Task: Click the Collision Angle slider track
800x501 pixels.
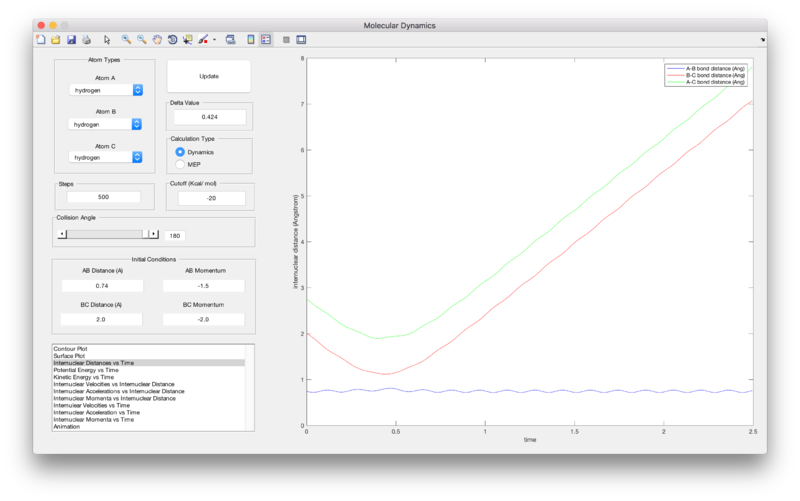Action: [x=105, y=234]
